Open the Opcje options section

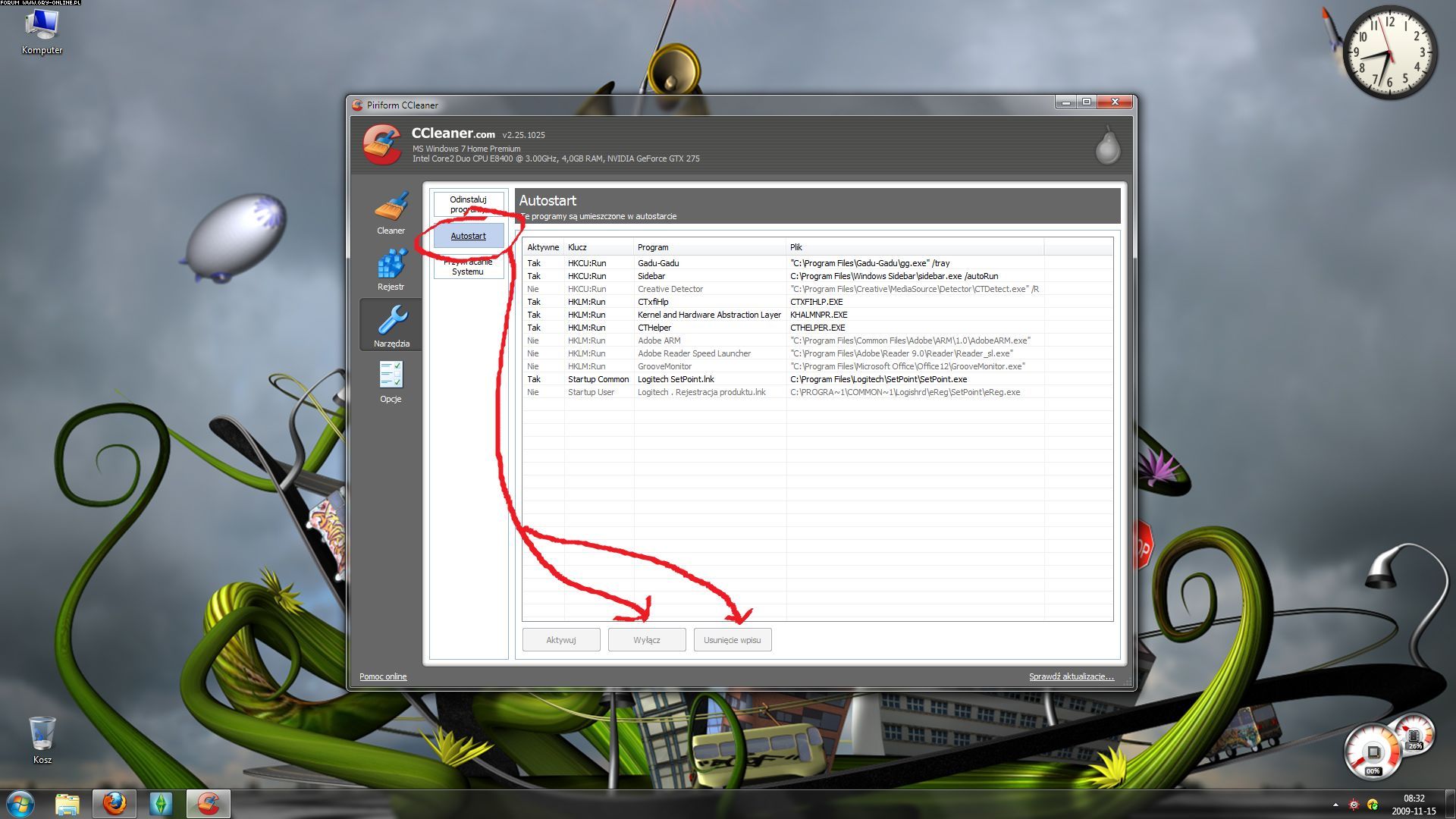[391, 381]
